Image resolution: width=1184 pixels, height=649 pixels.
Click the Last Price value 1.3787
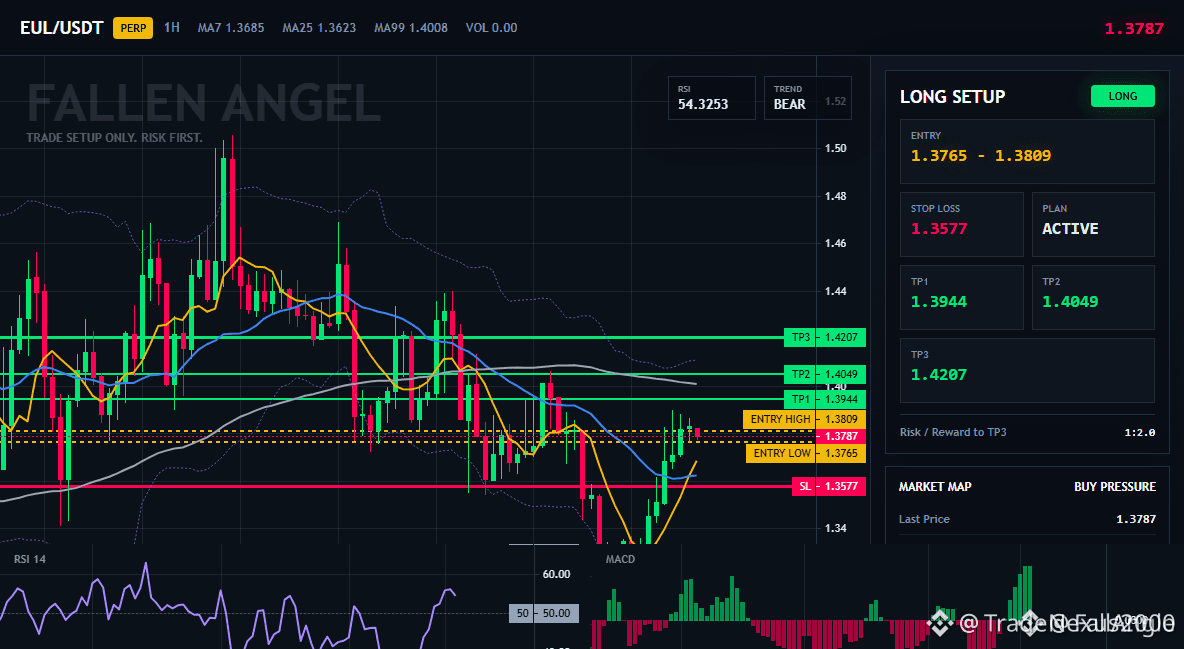pyautogui.click(x=1136, y=519)
